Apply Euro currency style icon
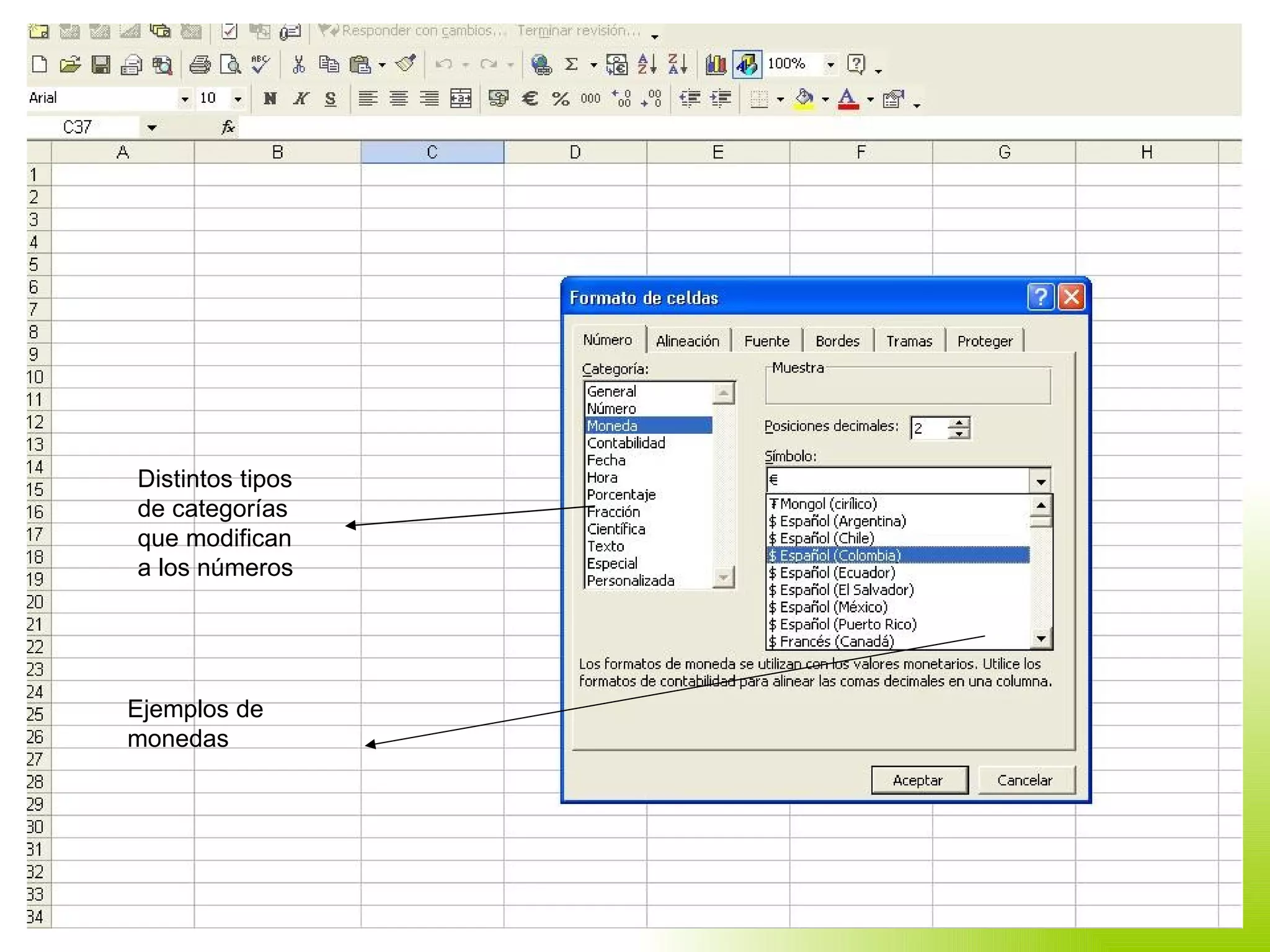 pyautogui.click(x=530, y=99)
